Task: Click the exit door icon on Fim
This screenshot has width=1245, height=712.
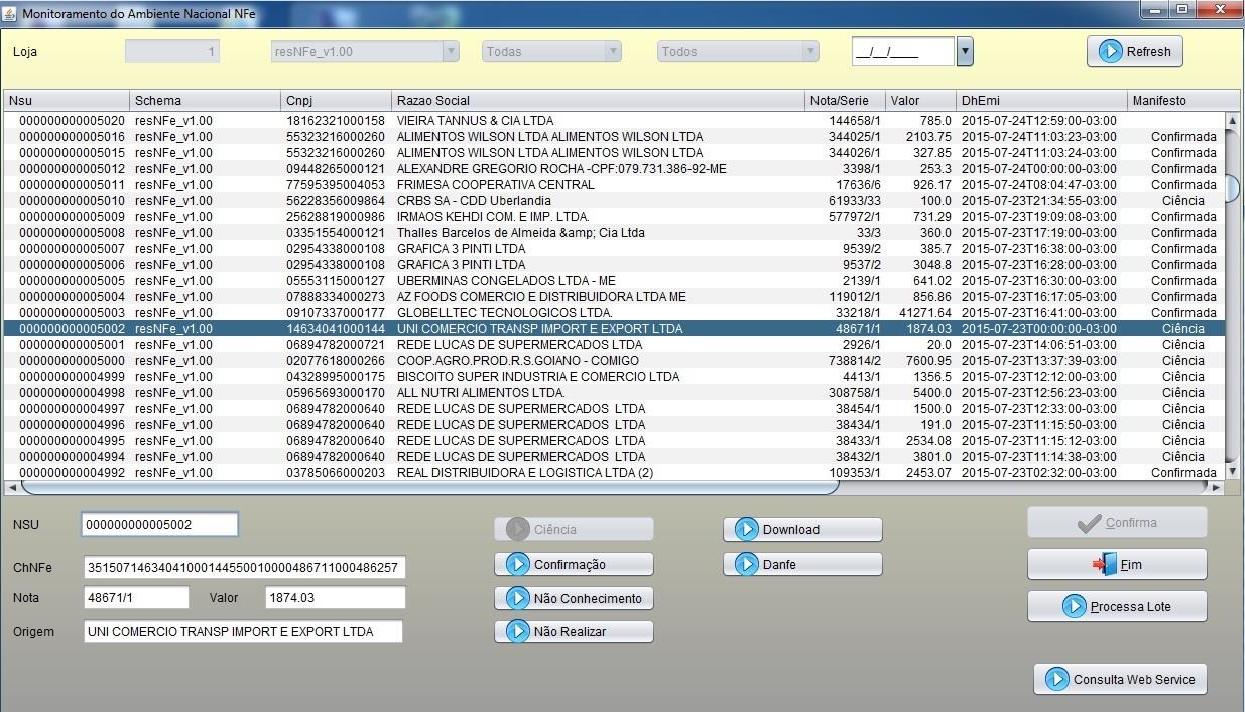Action: coord(1104,564)
